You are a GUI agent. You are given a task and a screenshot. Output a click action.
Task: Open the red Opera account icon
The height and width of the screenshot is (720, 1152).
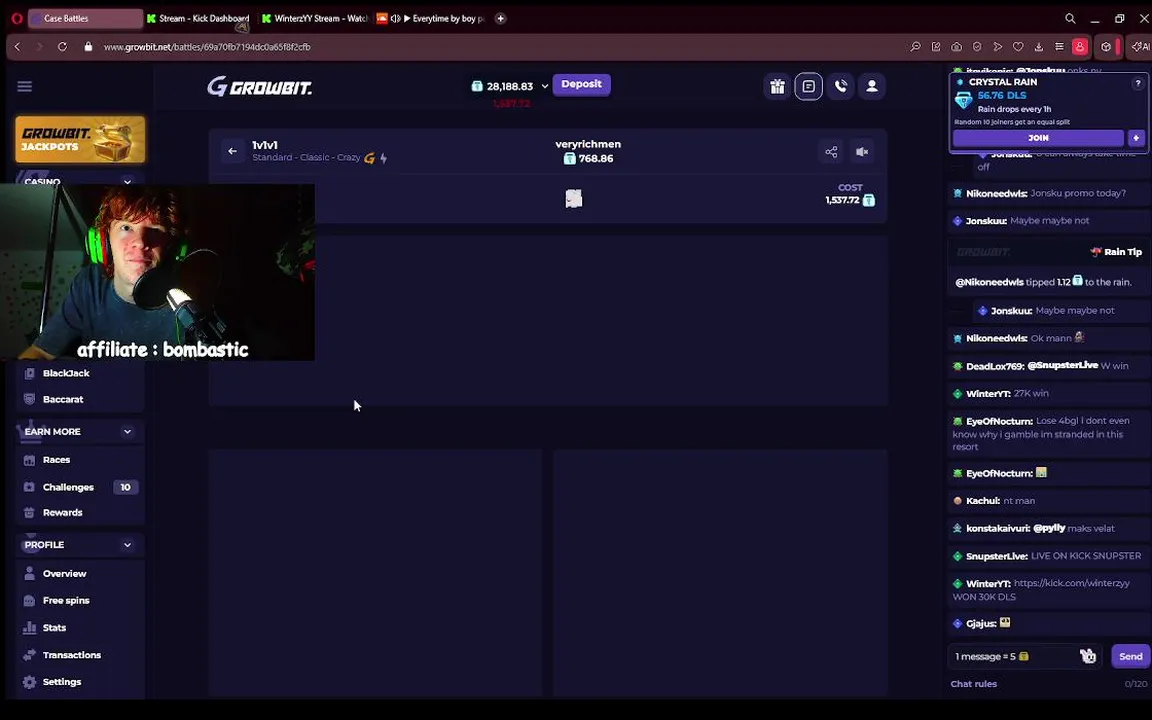pos(1080,46)
